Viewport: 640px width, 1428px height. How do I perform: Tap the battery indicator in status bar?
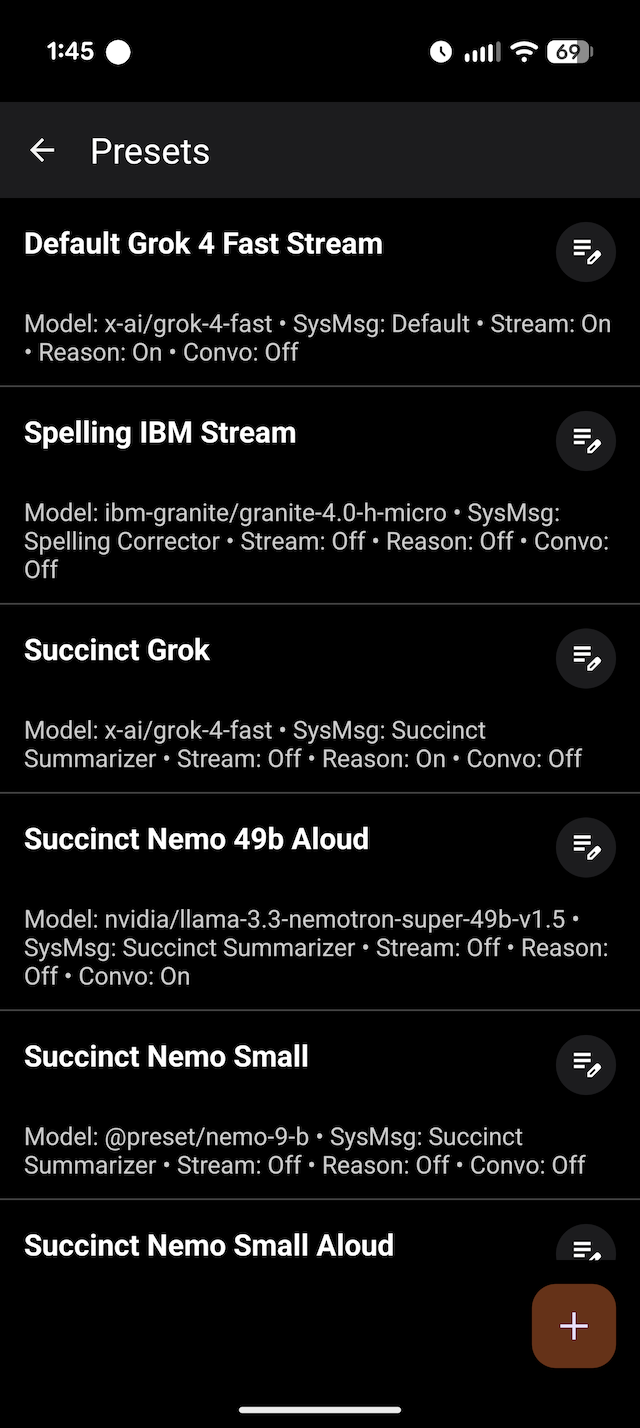569,52
